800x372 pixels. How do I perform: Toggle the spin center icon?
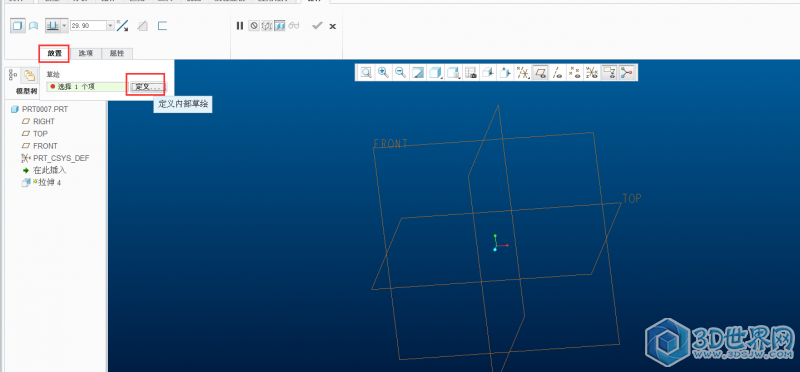tap(627, 72)
